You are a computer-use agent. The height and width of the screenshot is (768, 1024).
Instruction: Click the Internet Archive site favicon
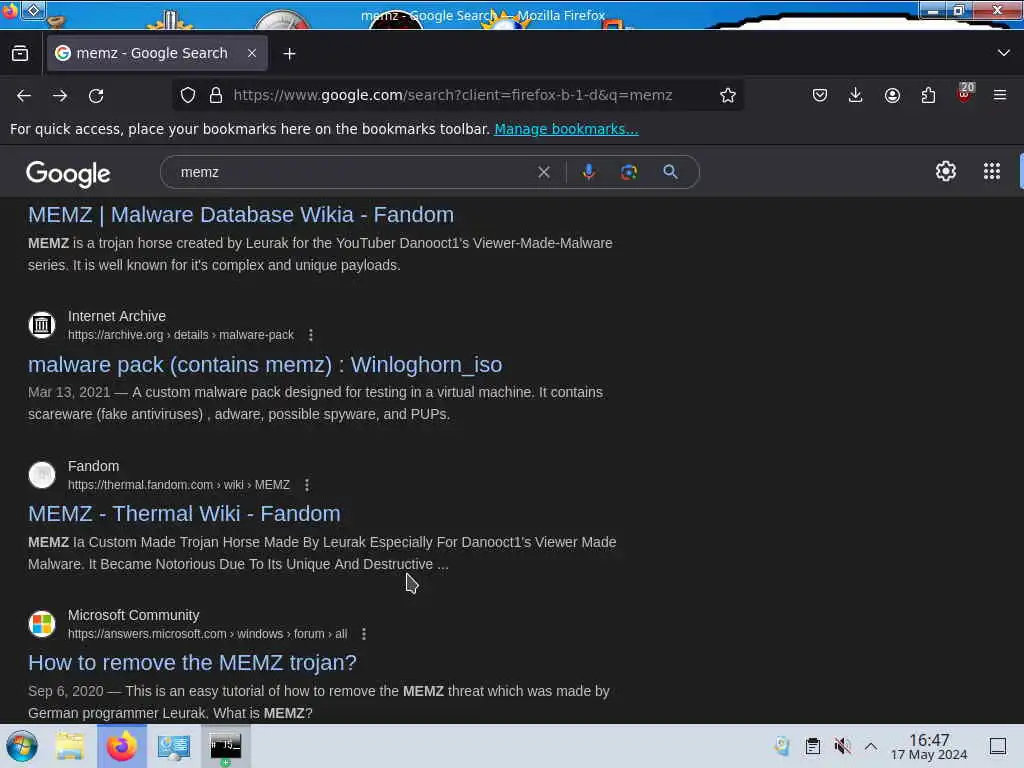tap(42, 325)
